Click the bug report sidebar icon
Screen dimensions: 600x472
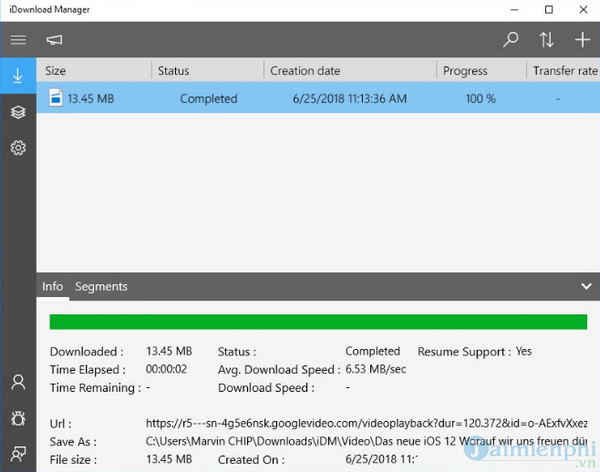18,418
